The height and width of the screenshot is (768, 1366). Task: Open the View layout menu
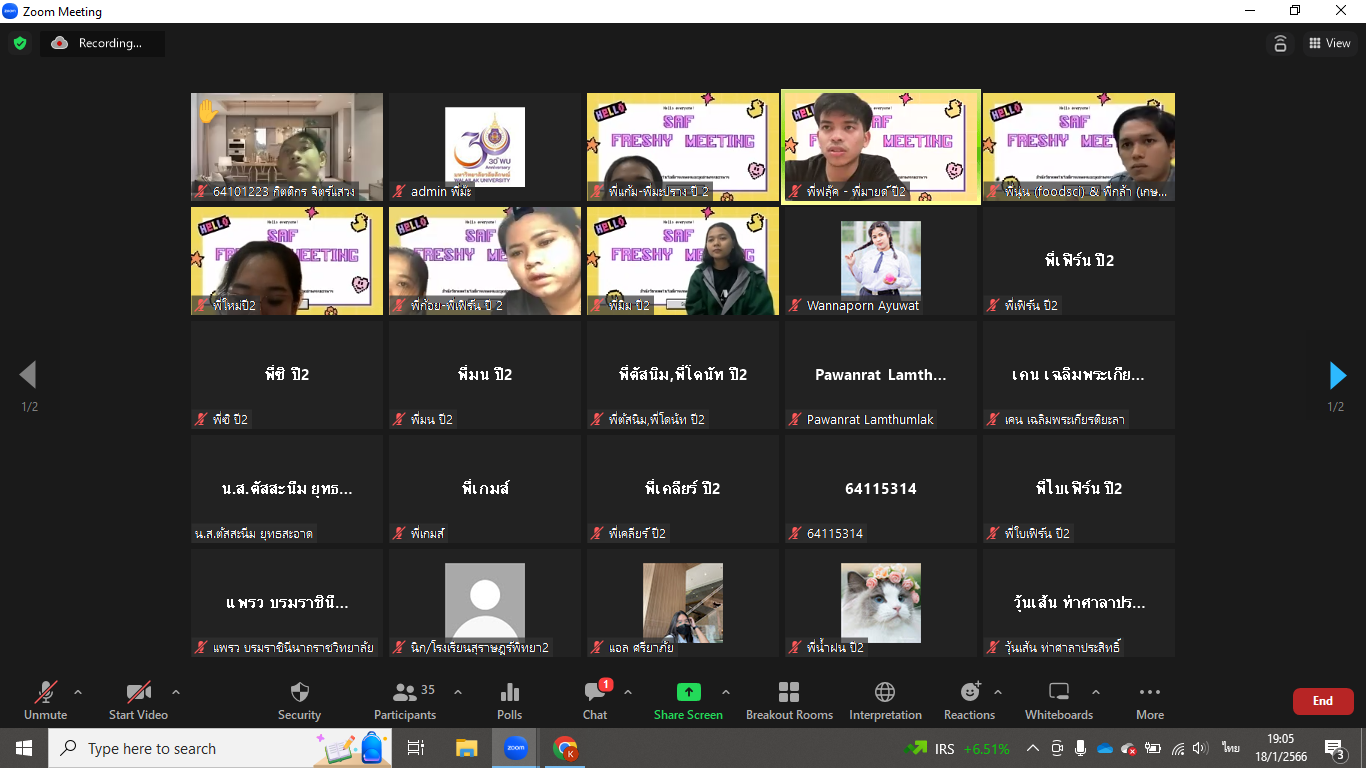(x=1329, y=43)
